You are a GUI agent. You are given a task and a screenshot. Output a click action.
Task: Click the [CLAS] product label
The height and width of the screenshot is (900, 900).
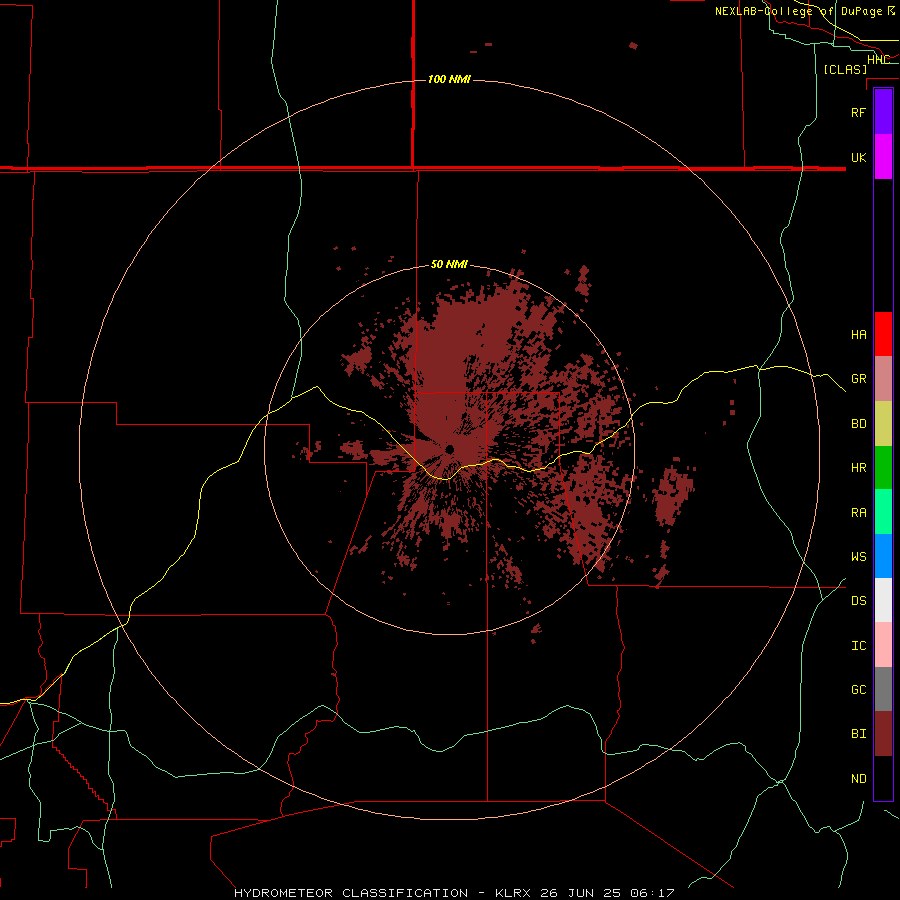845,69
